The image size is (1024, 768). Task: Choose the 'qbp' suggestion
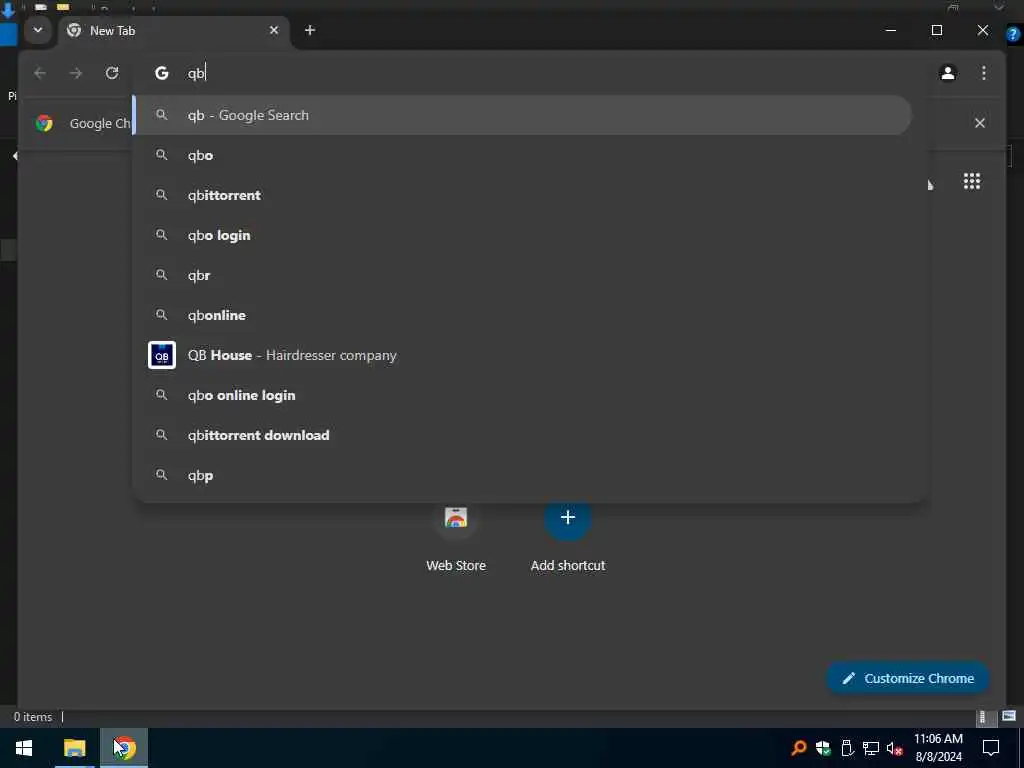pyautogui.click(x=522, y=475)
